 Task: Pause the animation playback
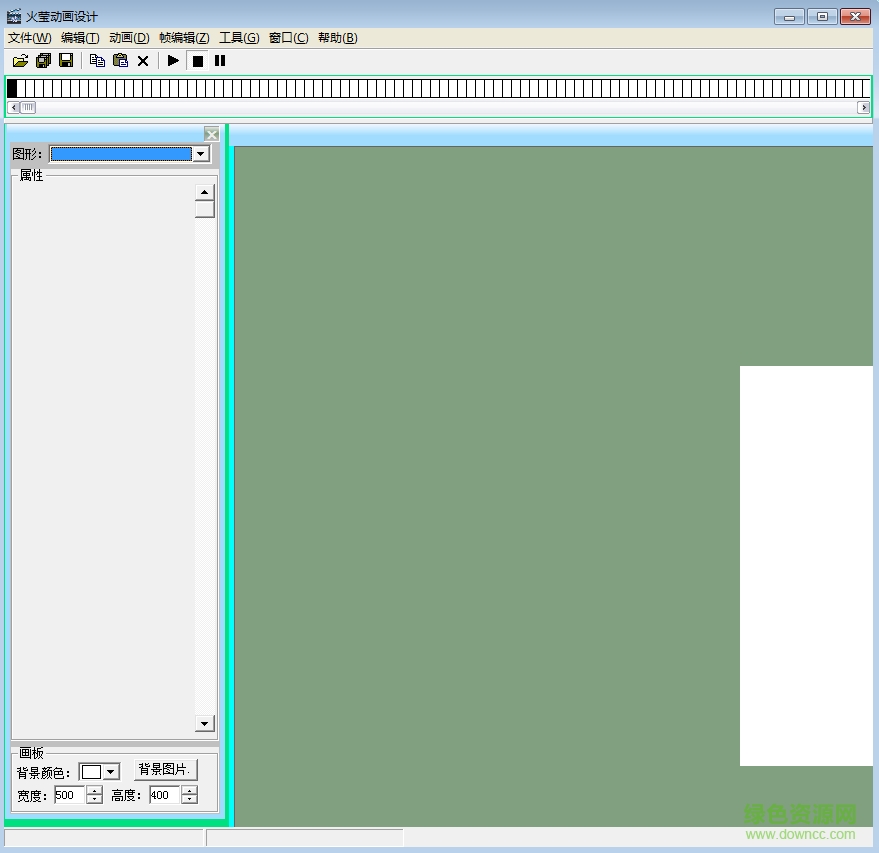pos(220,61)
